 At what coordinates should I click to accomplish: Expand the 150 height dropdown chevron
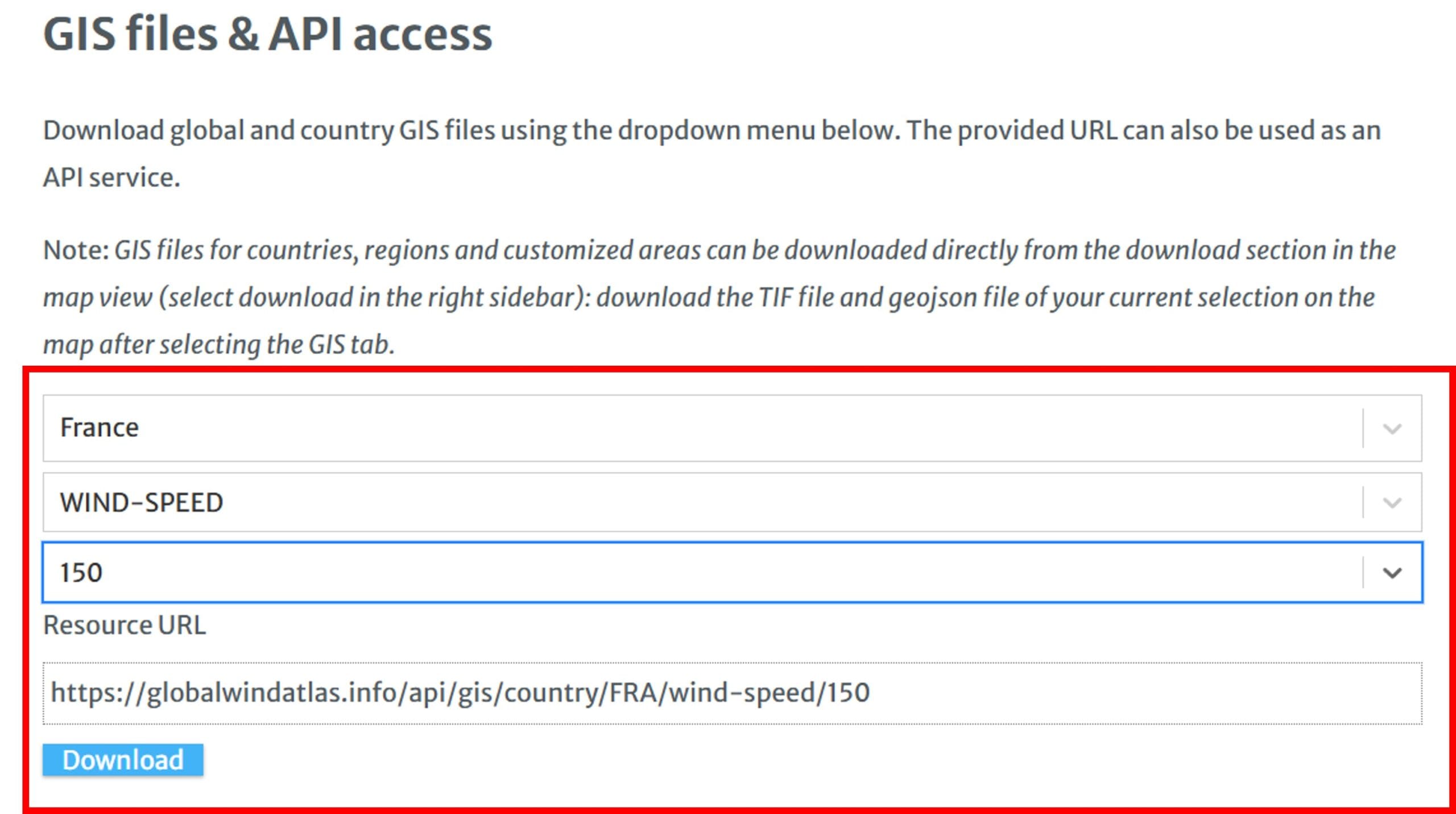pos(1392,573)
